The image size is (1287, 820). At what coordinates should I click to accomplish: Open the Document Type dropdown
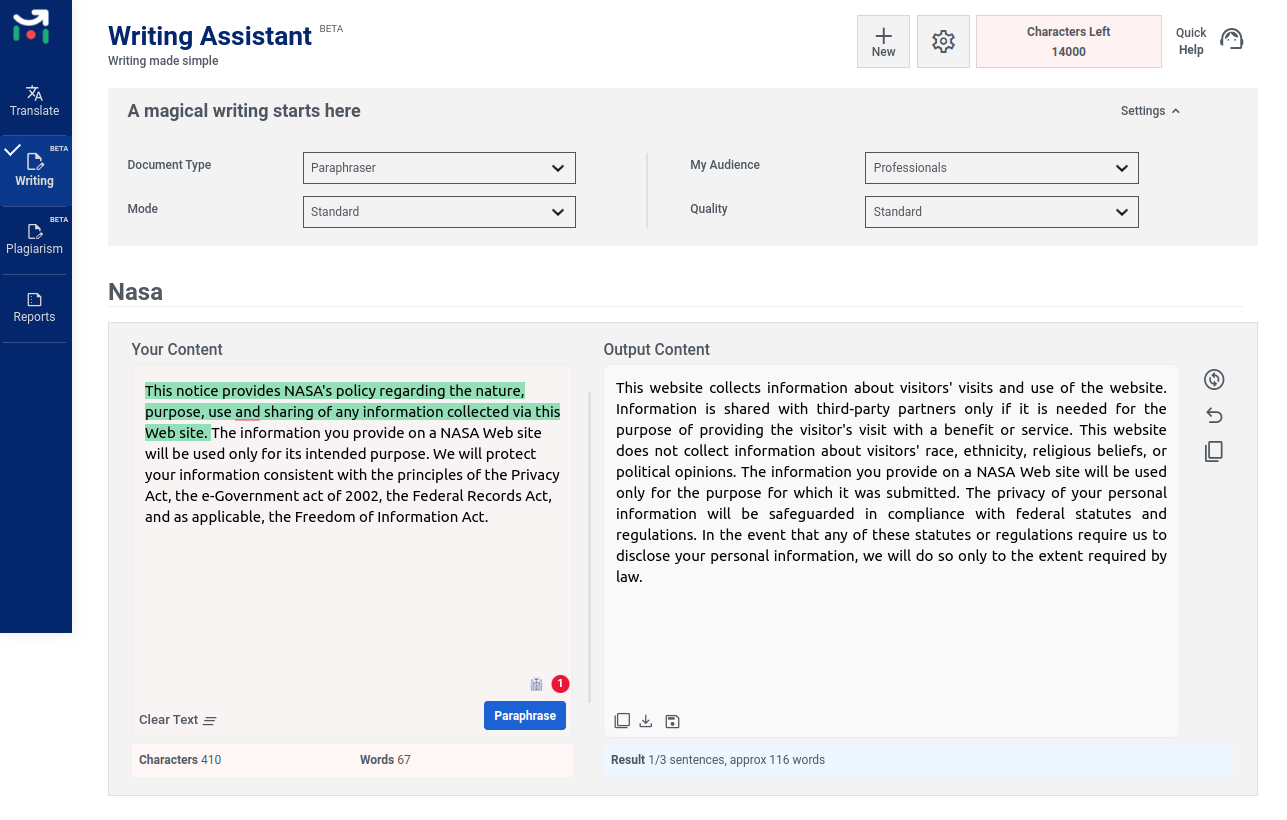click(x=439, y=167)
